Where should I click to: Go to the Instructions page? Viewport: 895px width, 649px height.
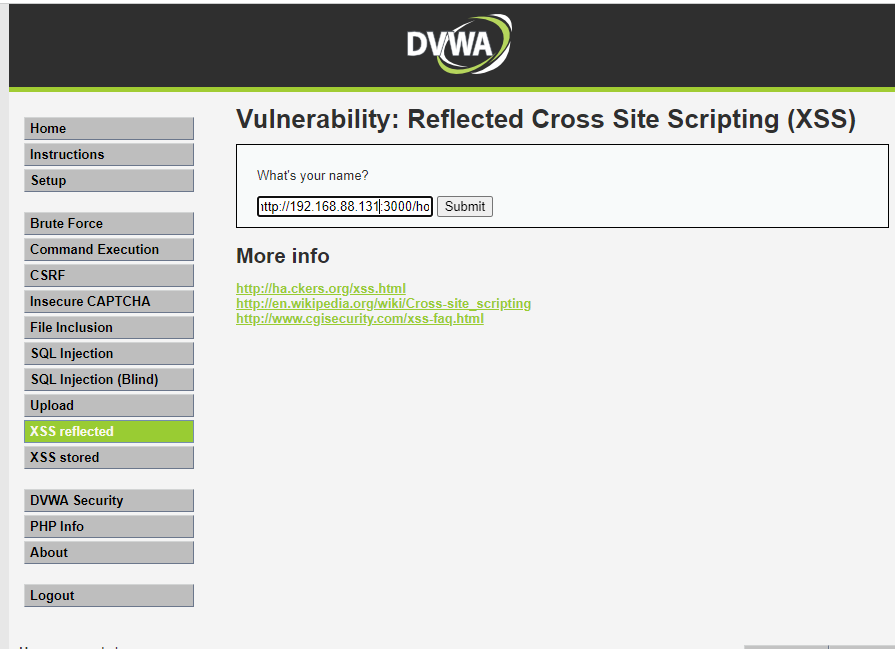(108, 154)
